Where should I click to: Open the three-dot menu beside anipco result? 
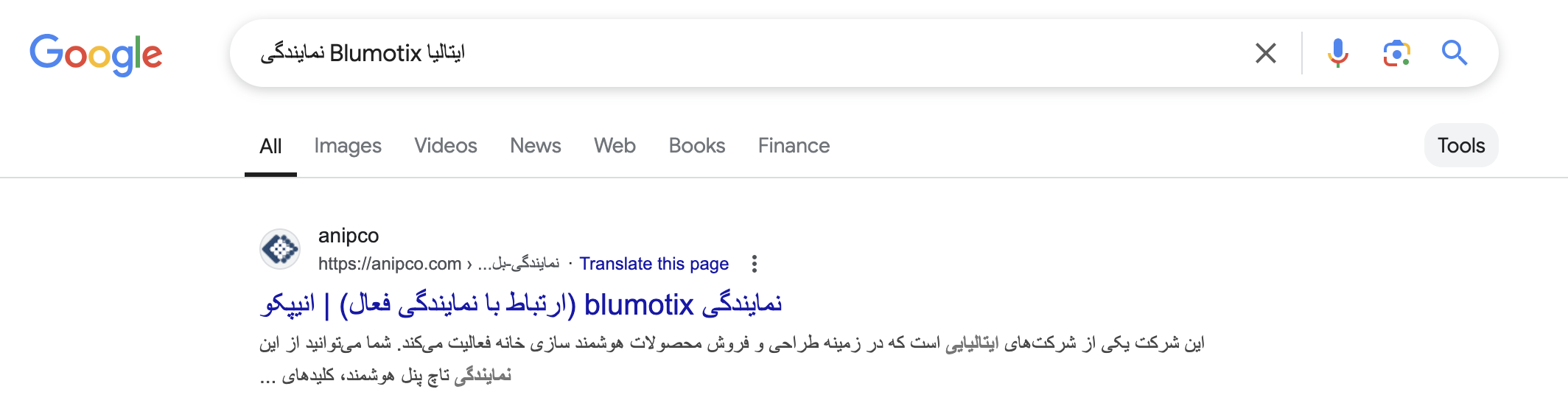pyautogui.click(x=754, y=264)
